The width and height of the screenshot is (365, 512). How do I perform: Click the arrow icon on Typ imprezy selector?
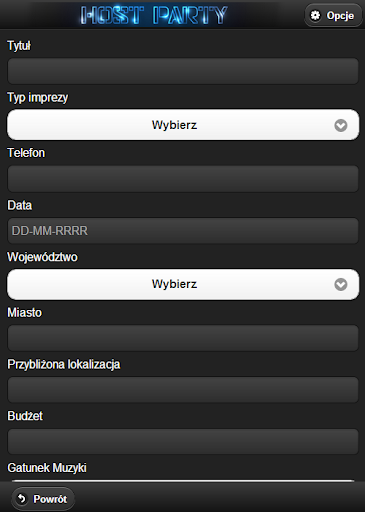pos(341,125)
